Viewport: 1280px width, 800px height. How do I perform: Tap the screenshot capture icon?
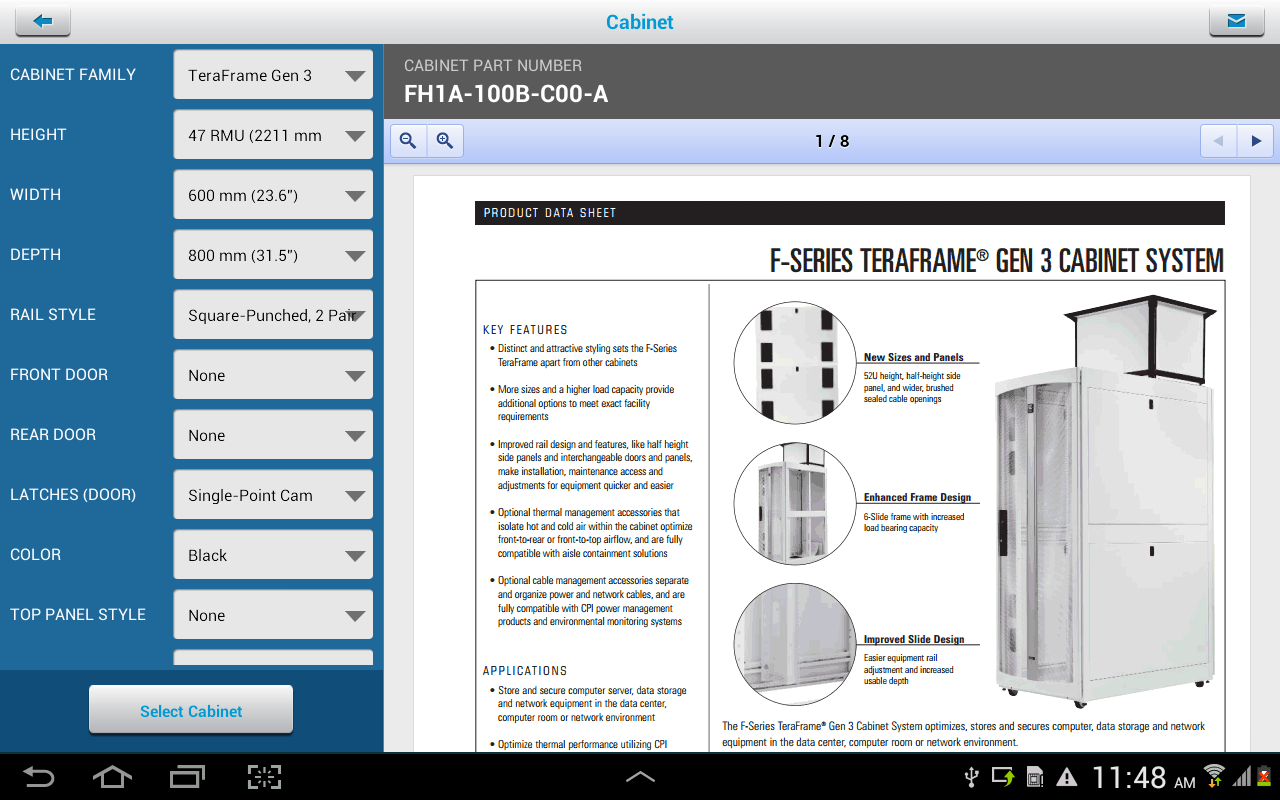(x=264, y=777)
